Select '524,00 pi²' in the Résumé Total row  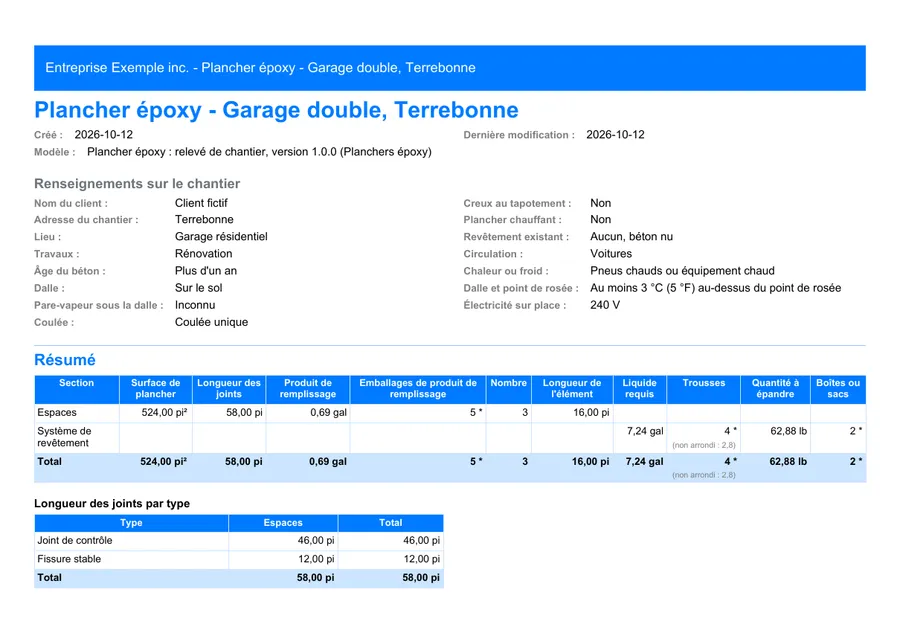tap(164, 461)
